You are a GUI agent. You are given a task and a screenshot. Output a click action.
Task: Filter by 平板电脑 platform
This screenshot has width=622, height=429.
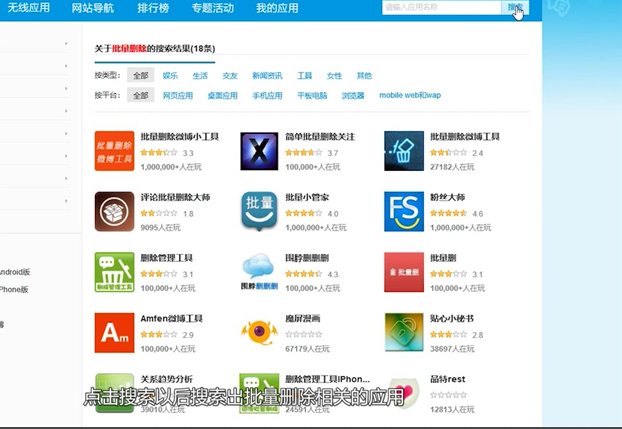tap(312, 95)
